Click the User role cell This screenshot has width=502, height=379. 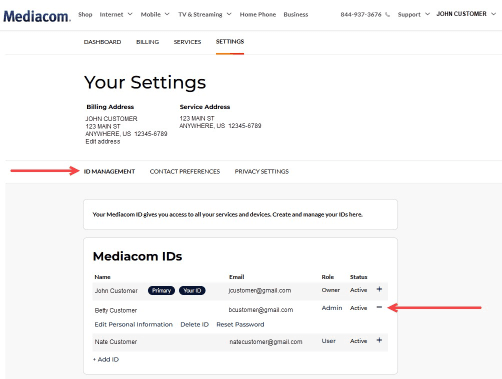(x=328, y=341)
